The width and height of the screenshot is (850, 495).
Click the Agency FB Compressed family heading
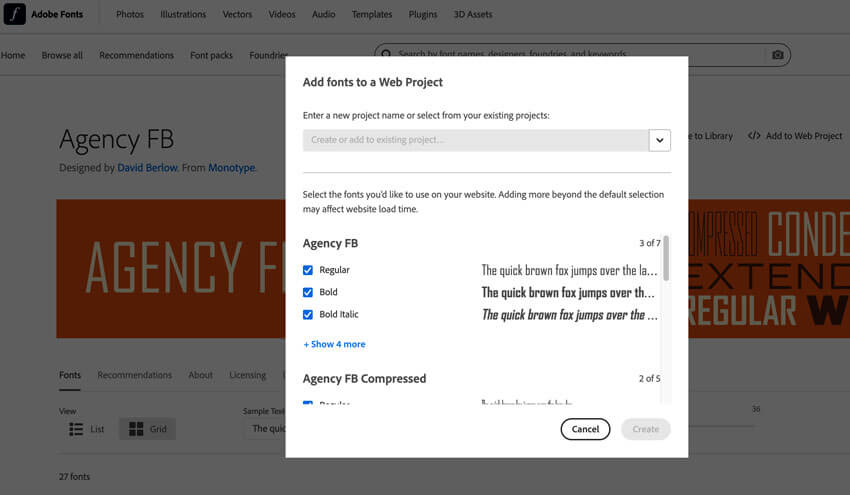364,378
